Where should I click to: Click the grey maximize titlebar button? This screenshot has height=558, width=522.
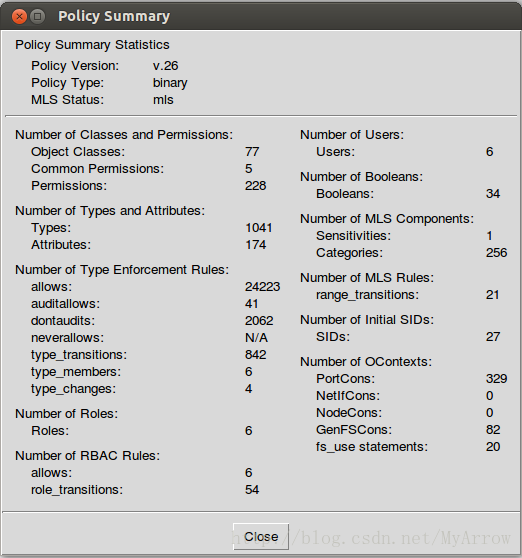click(37, 16)
